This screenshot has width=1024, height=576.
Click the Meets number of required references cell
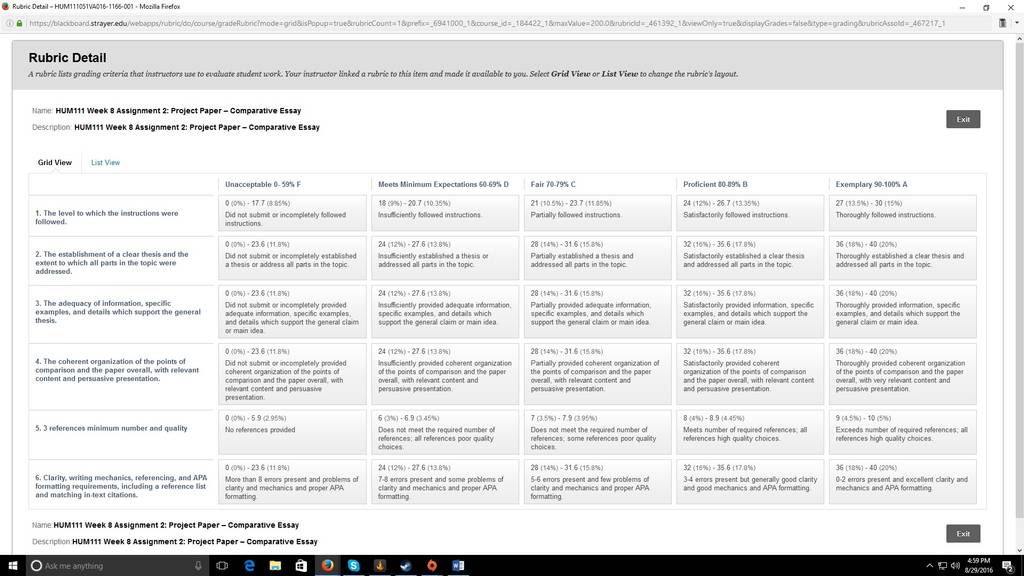750,432
